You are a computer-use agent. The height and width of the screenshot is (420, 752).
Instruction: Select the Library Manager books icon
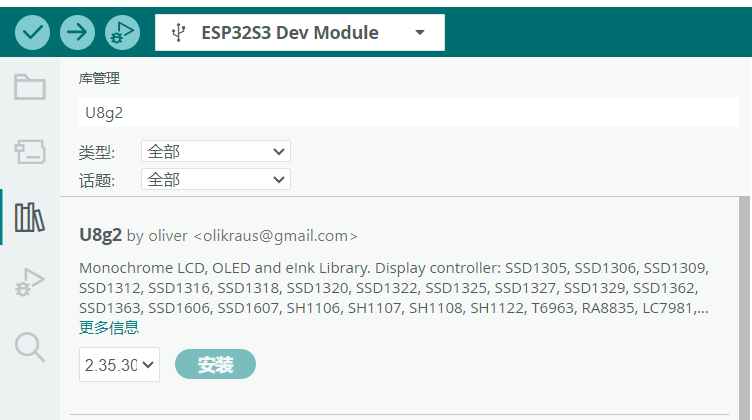[30, 217]
